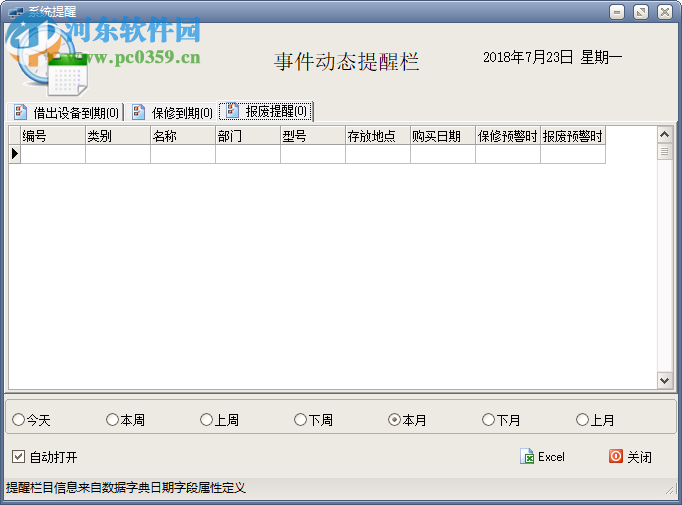Click the 保修到期 tab document icon
Image resolution: width=682 pixels, height=505 pixels.
(x=138, y=112)
